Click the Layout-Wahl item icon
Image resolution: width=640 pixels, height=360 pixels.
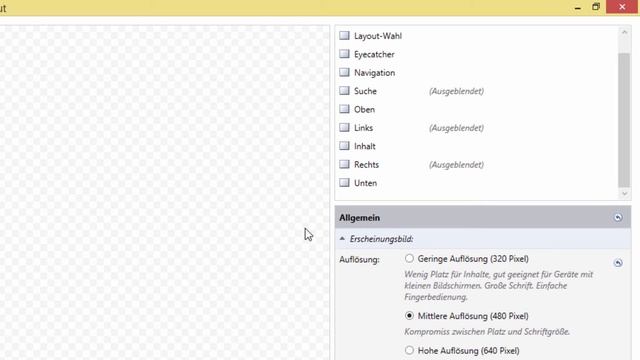click(344, 36)
